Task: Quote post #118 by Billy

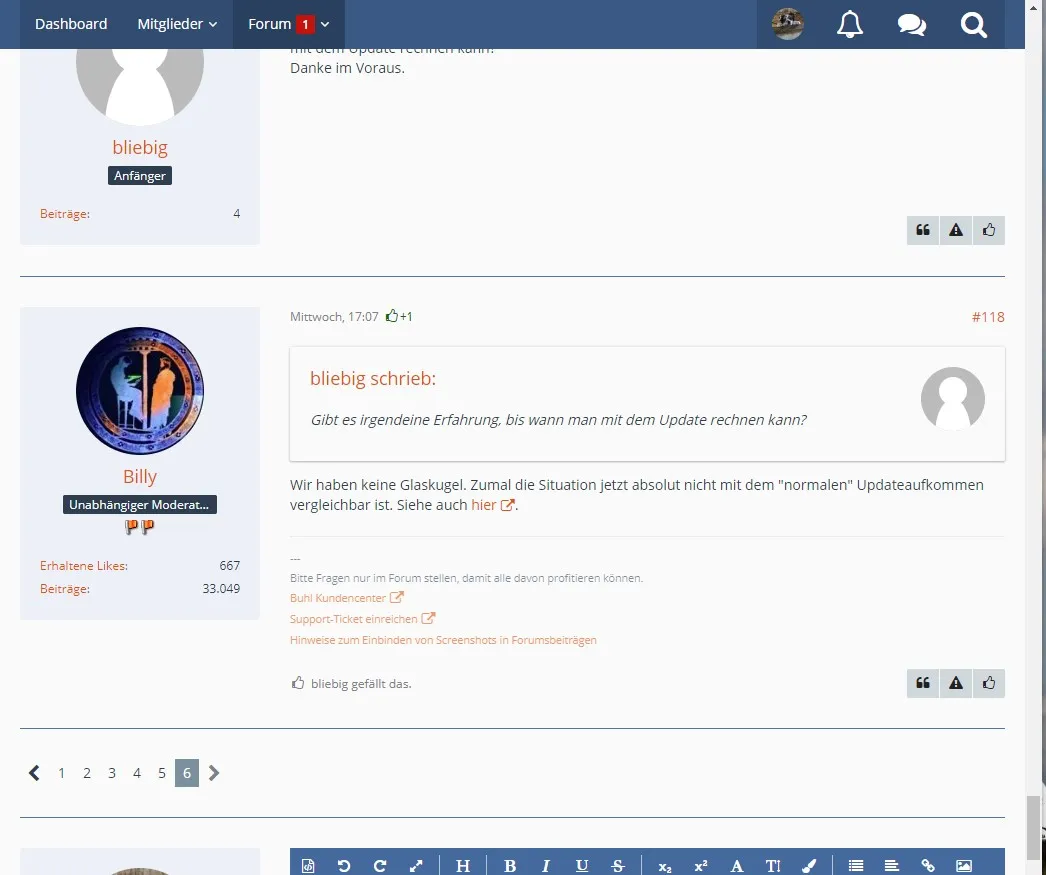Action: 923,683
